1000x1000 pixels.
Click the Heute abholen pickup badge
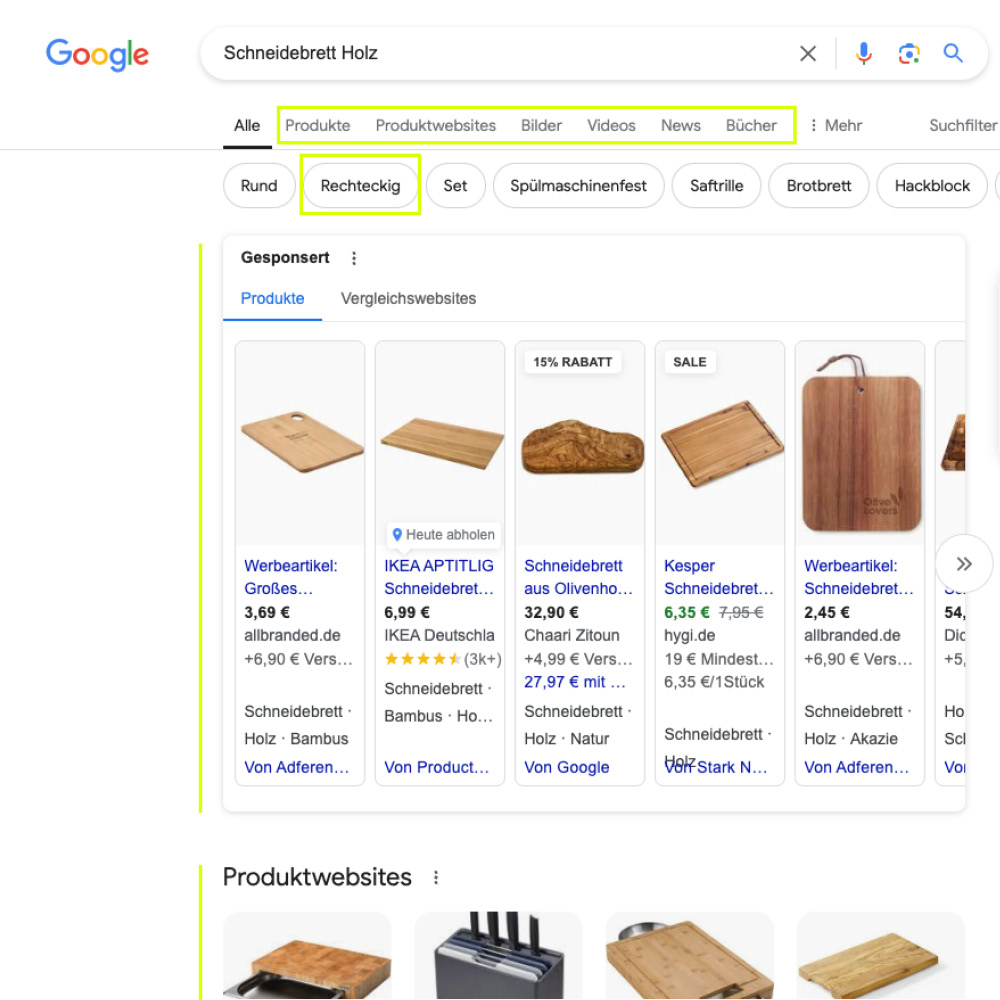tap(444, 534)
